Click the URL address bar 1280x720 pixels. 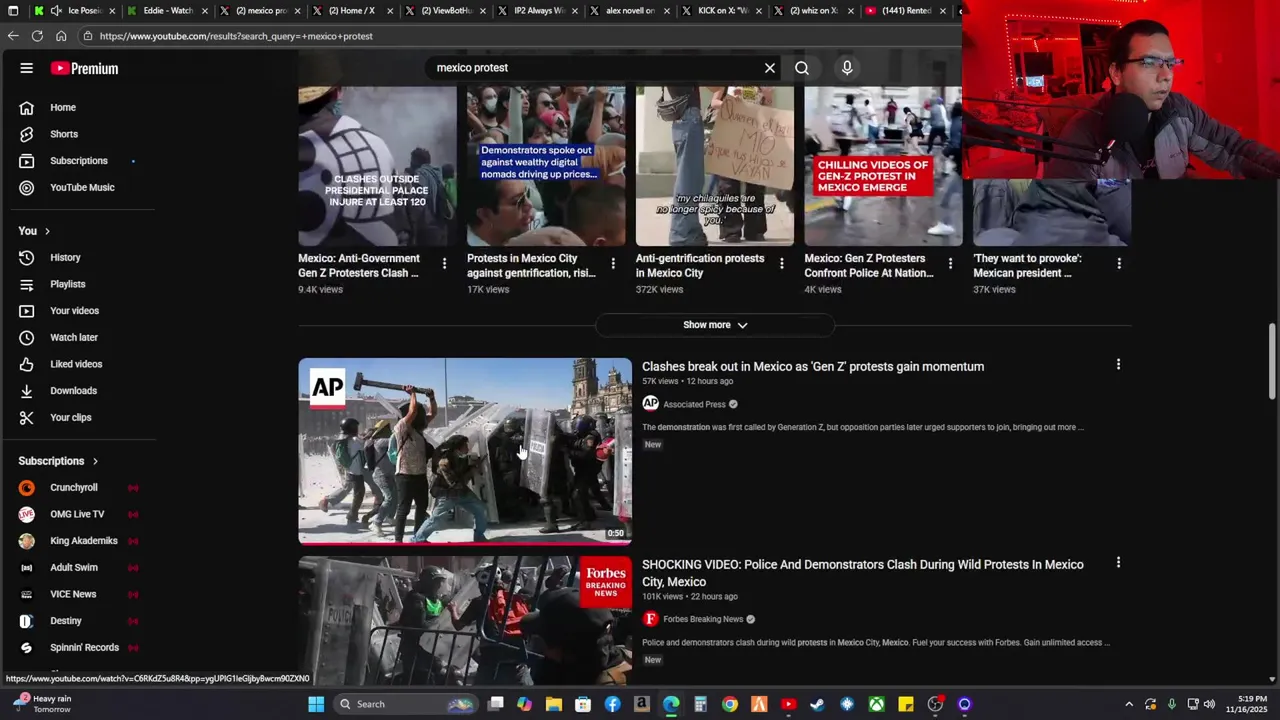coord(520,36)
